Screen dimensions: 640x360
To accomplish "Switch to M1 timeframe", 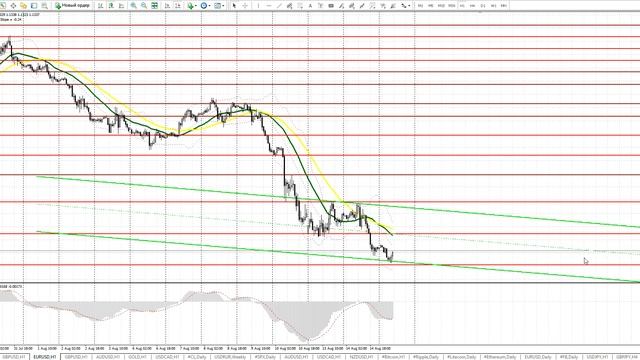I will [420, 6].
